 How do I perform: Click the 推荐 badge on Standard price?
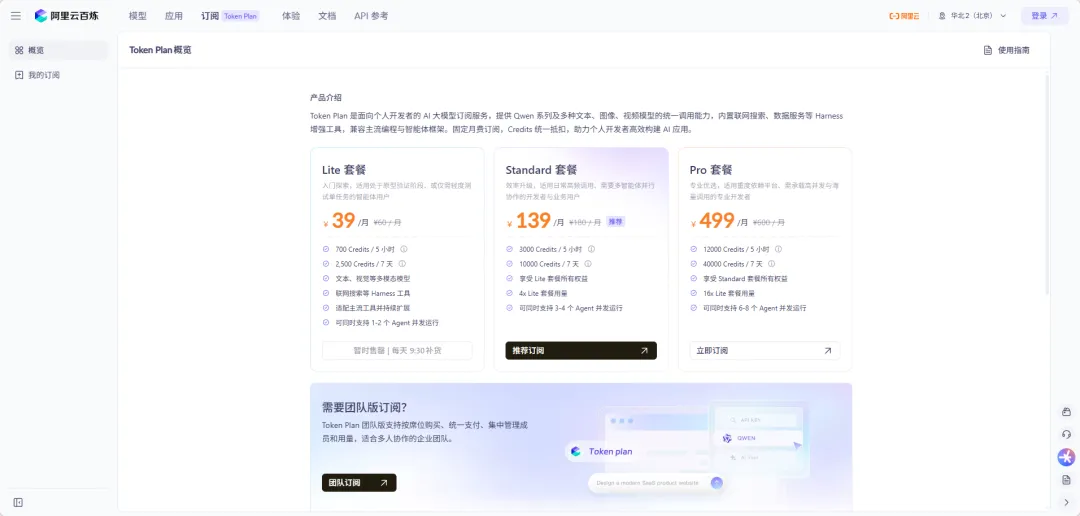pyautogui.click(x=614, y=222)
